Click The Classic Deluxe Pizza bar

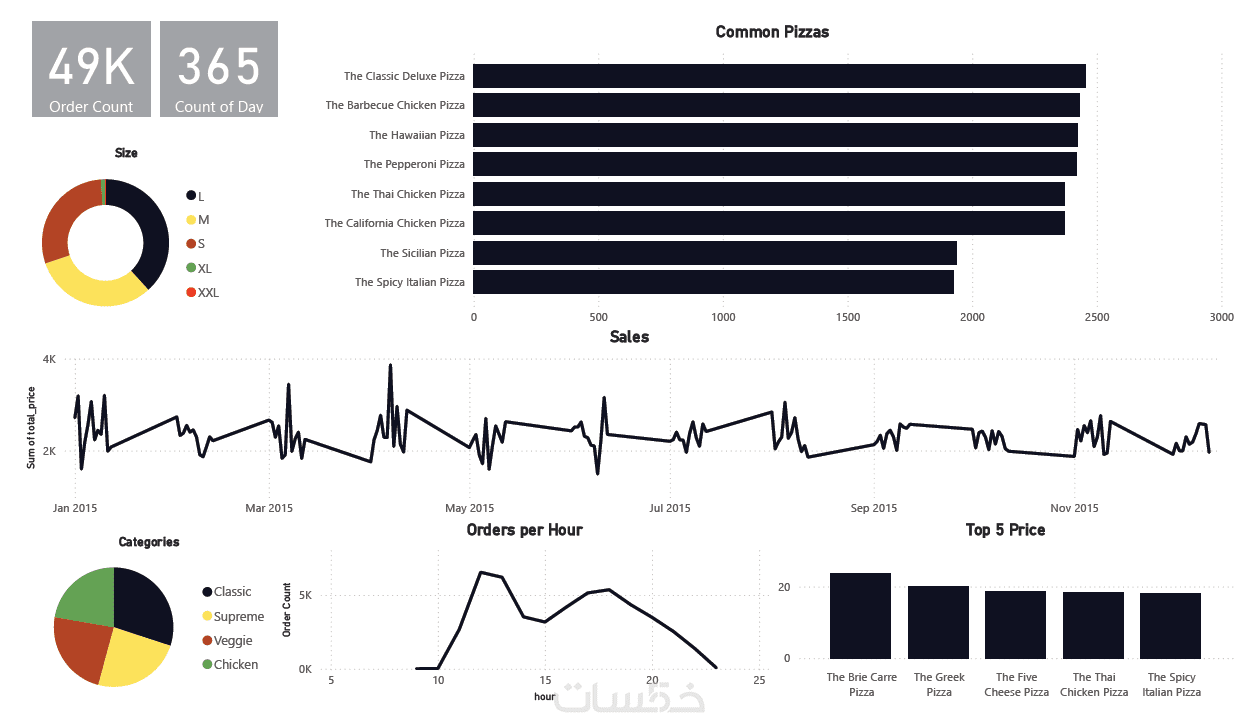click(x=778, y=76)
